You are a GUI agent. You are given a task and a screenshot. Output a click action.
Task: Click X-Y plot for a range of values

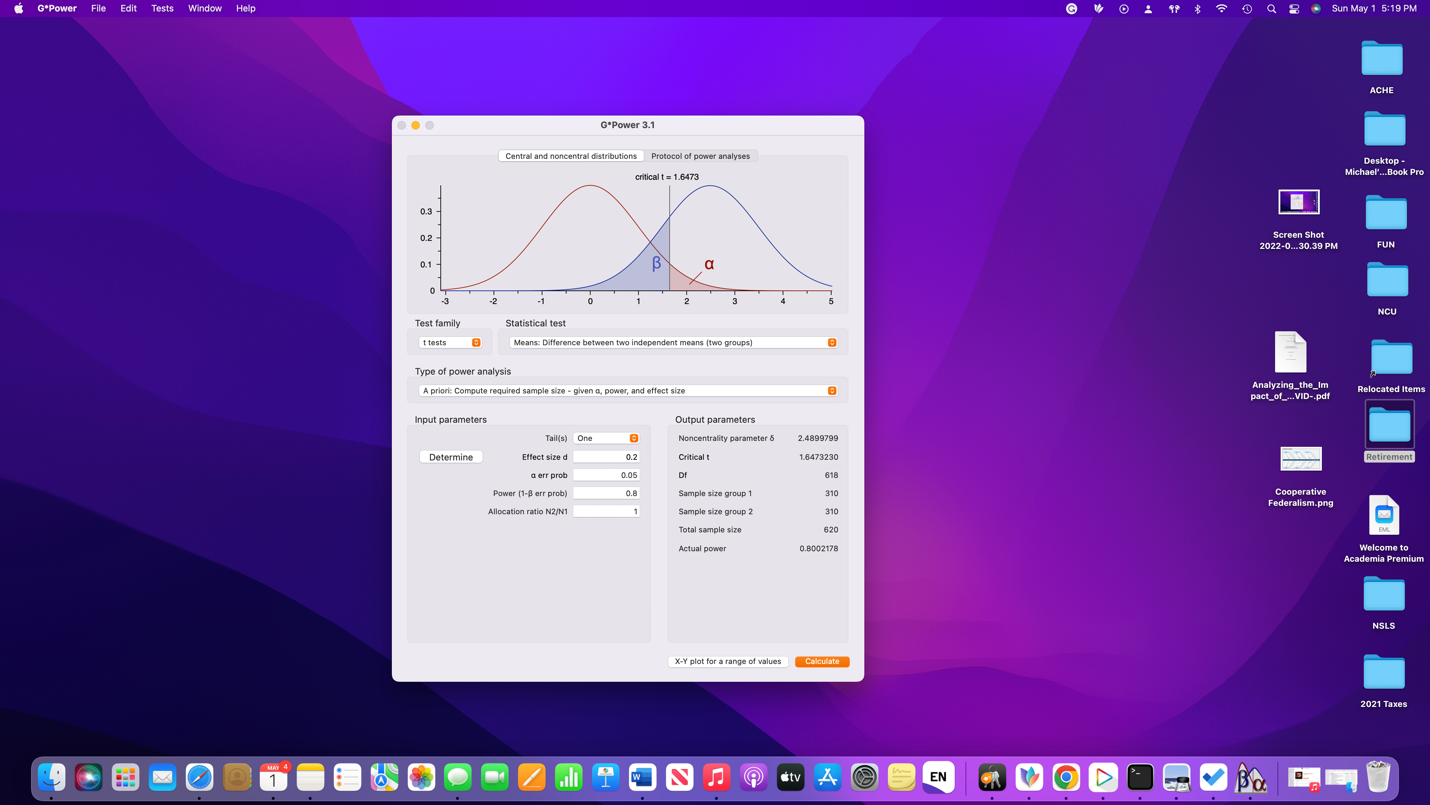point(728,661)
